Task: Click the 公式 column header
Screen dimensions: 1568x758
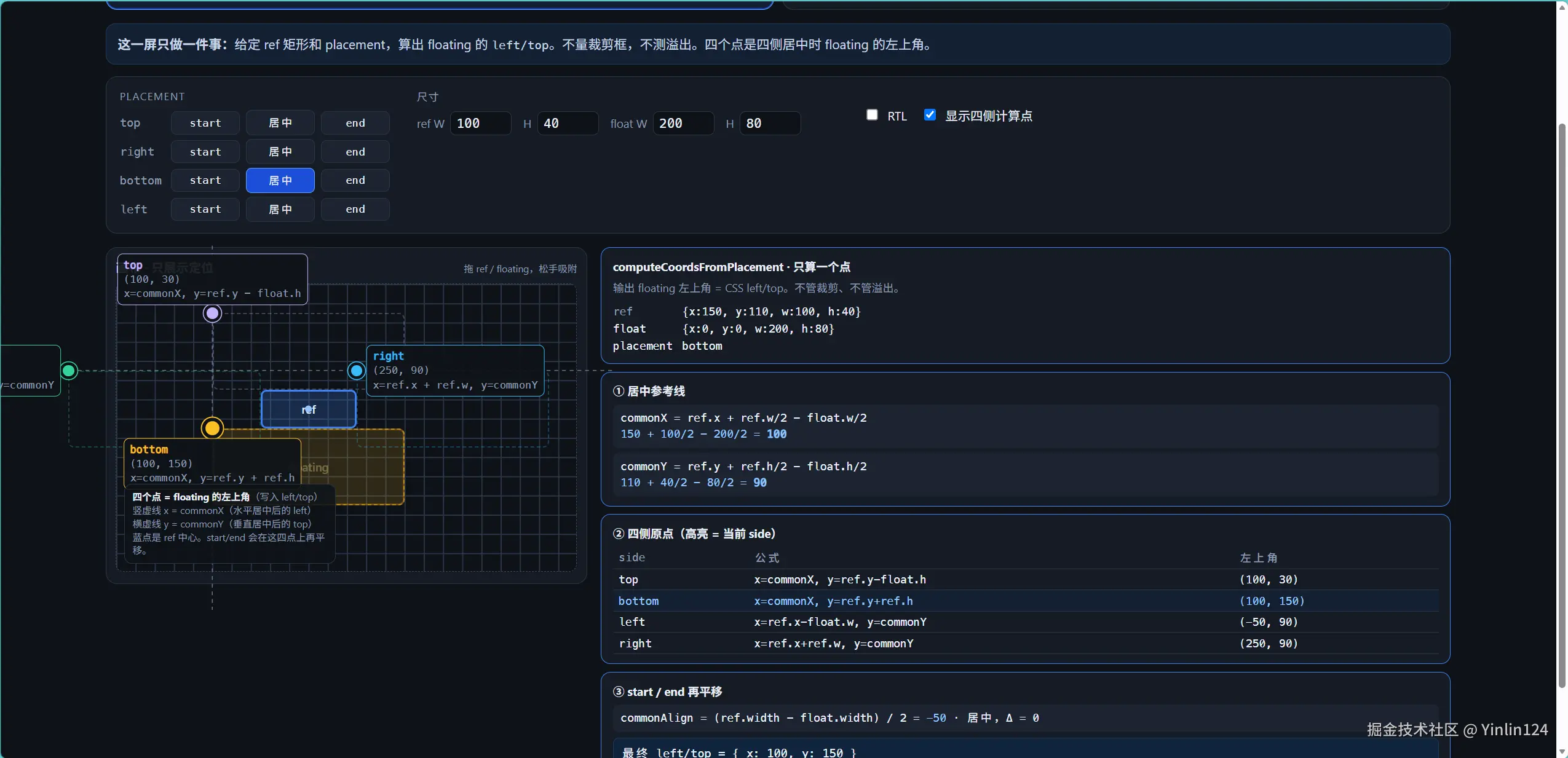Action: [767, 558]
